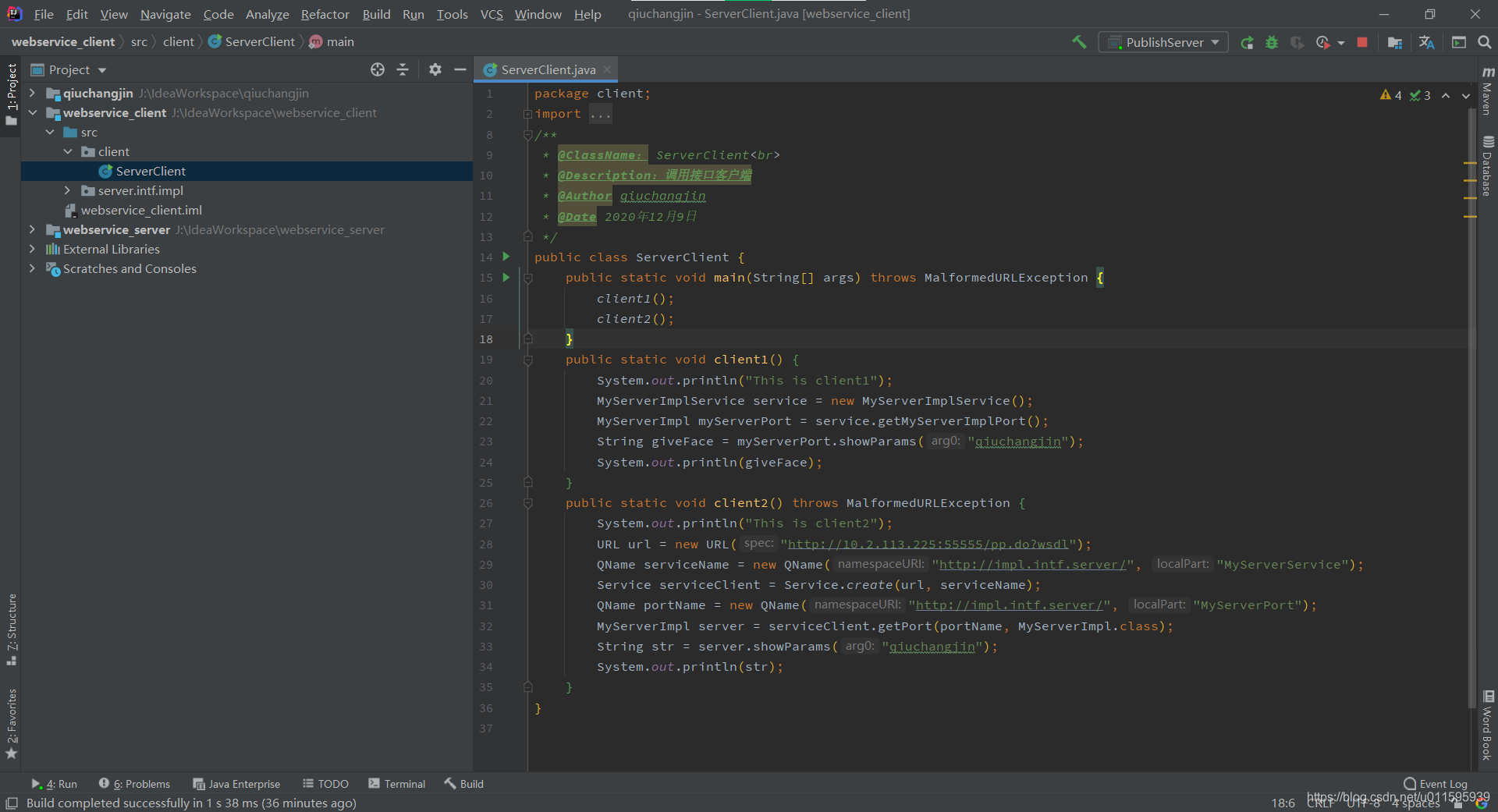Click the Rerun PublishServer icon
The height and width of the screenshot is (812, 1498).
point(1247,43)
